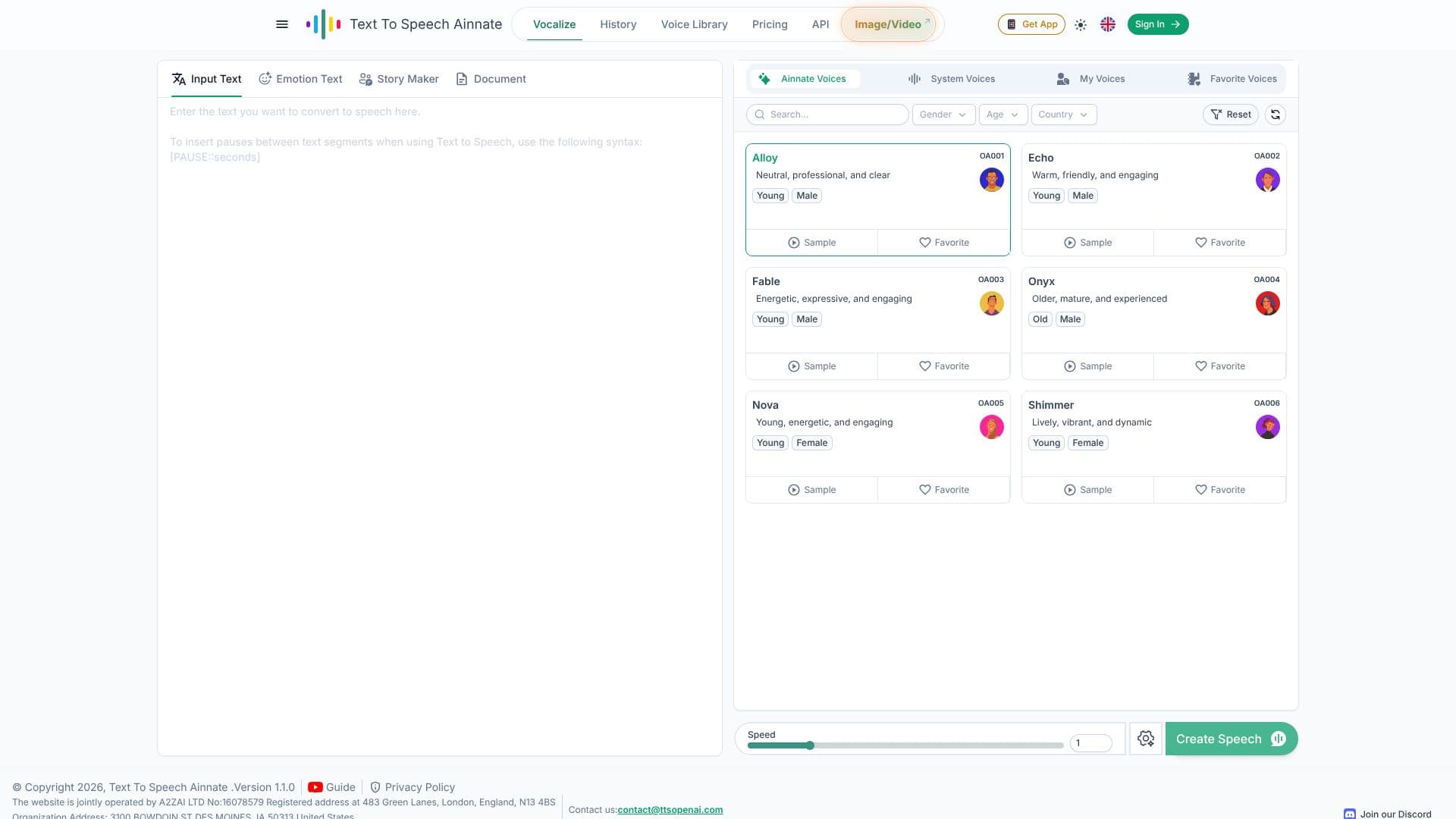
Task: Play the Nova voice Sample
Action: 811,490
